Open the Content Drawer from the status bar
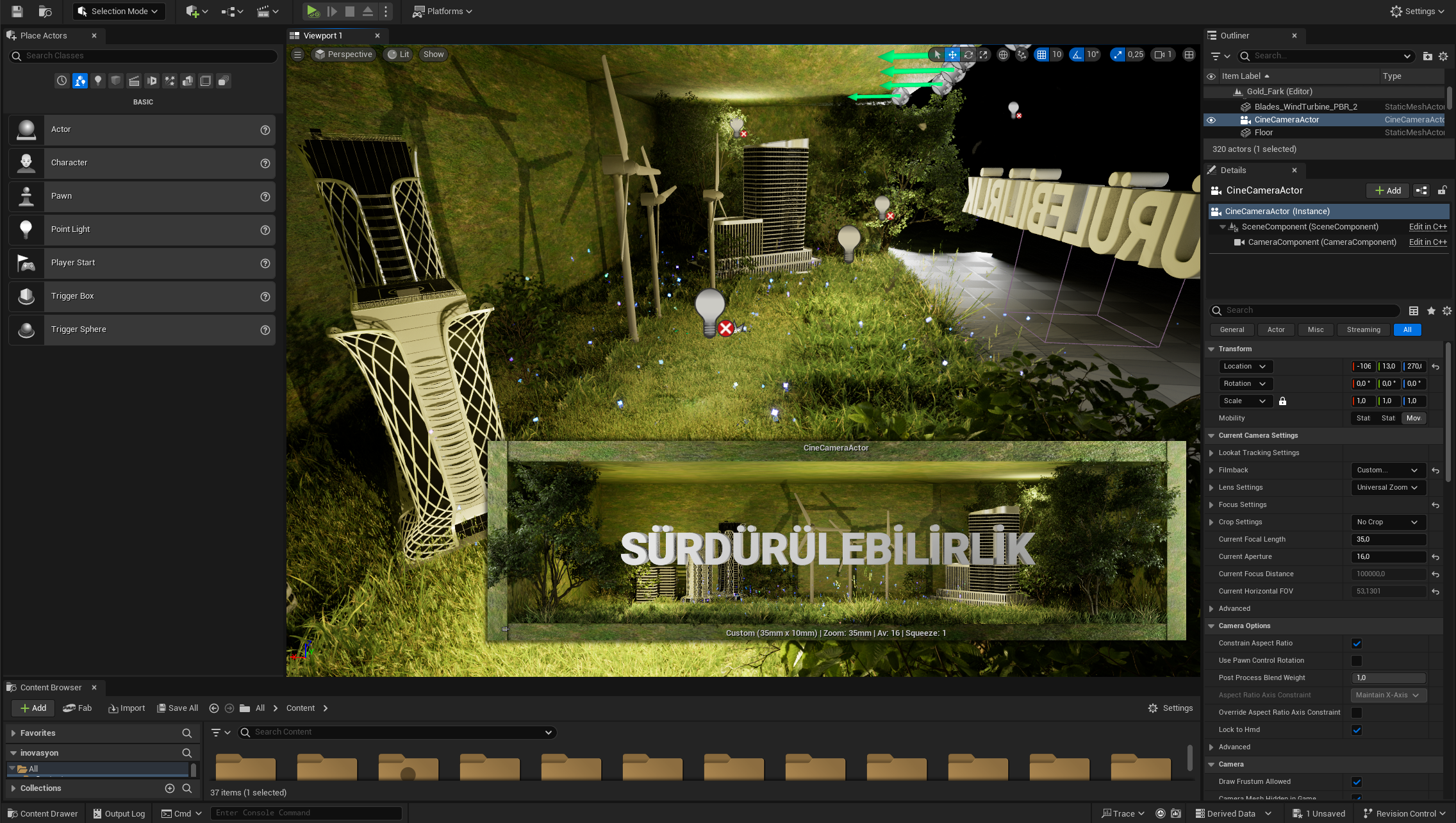 pyautogui.click(x=44, y=813)
